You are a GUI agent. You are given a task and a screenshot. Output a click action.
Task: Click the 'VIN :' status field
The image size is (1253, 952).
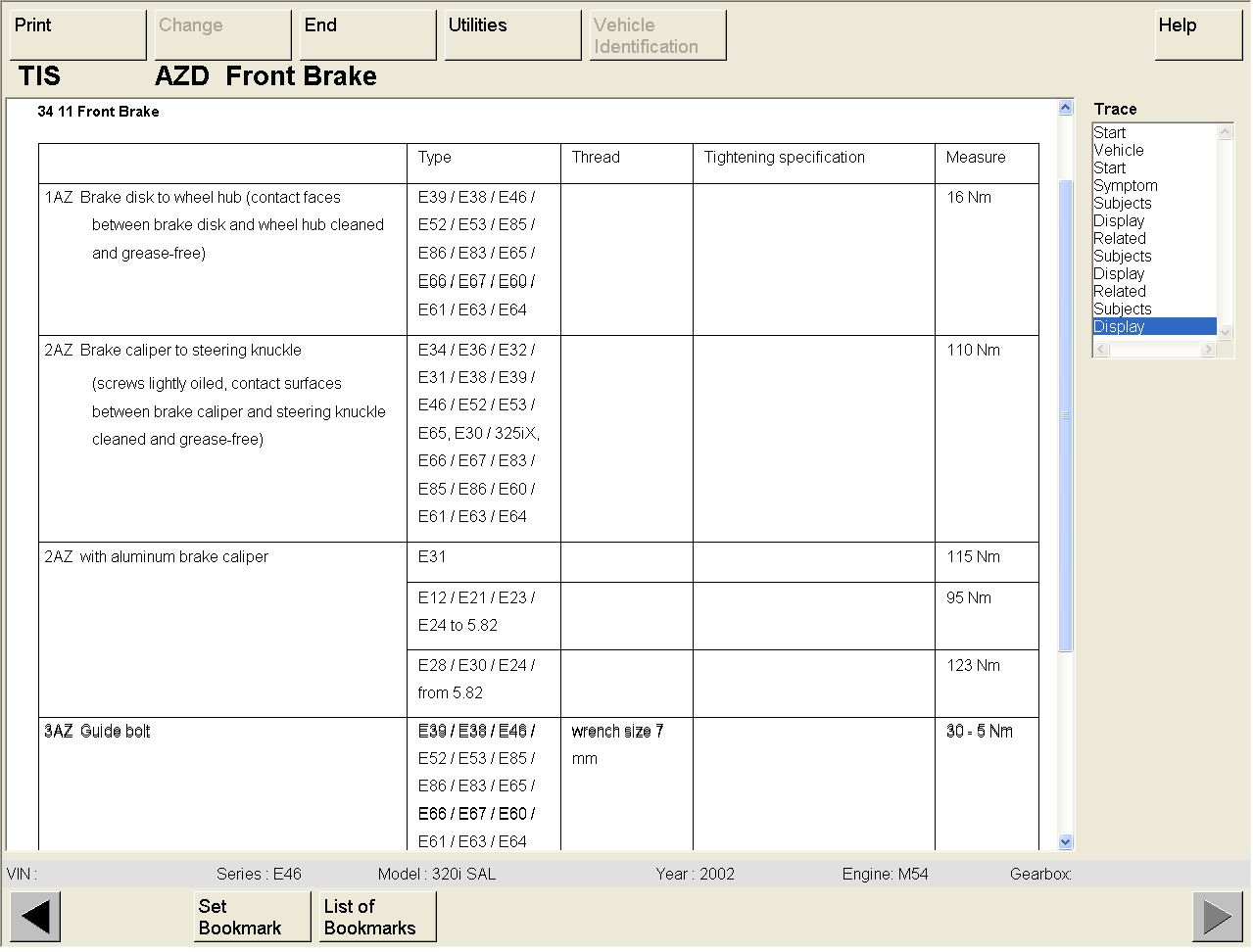click(23, 875)
